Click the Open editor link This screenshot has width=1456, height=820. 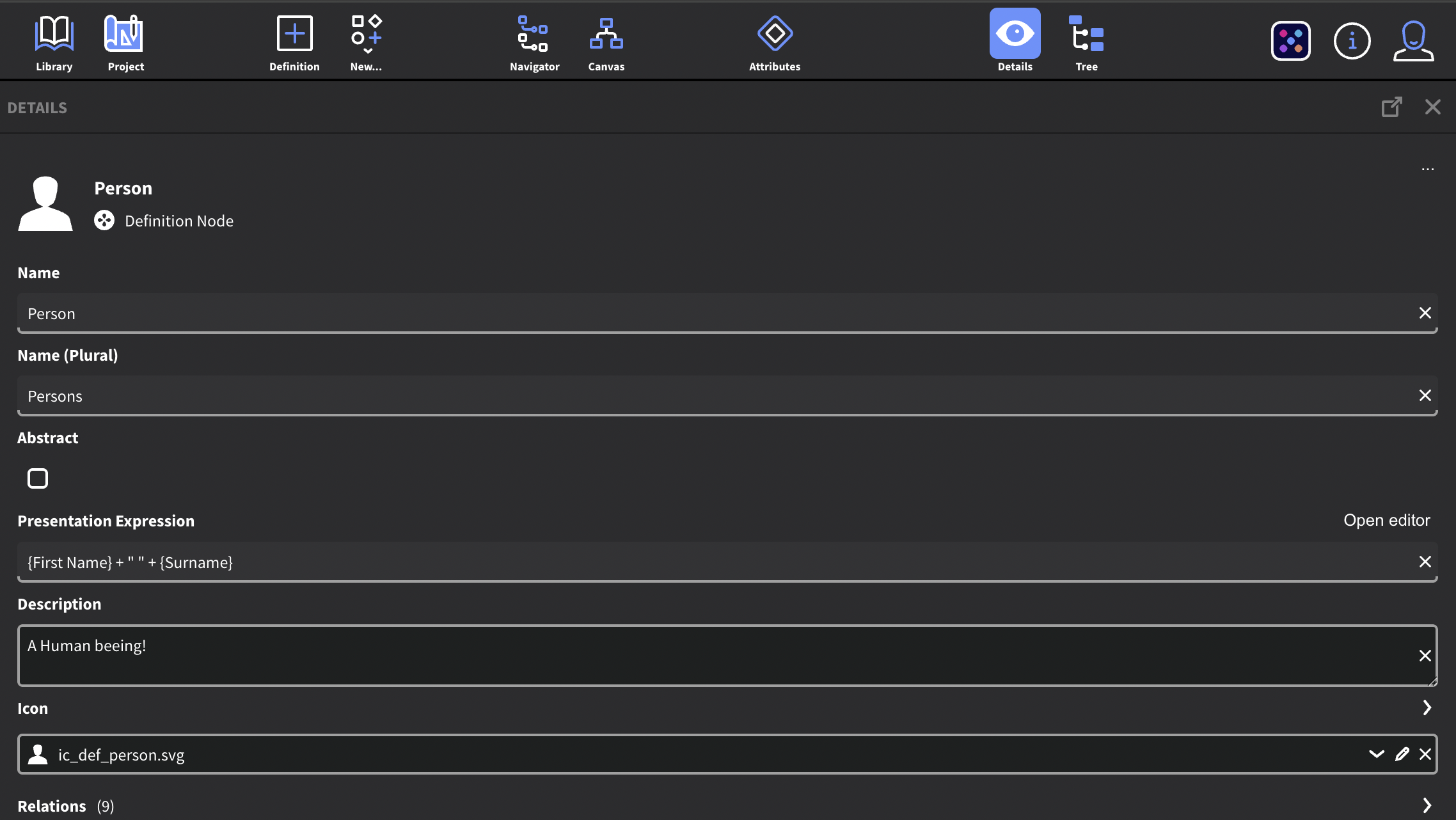click(x=1386, y=520)
